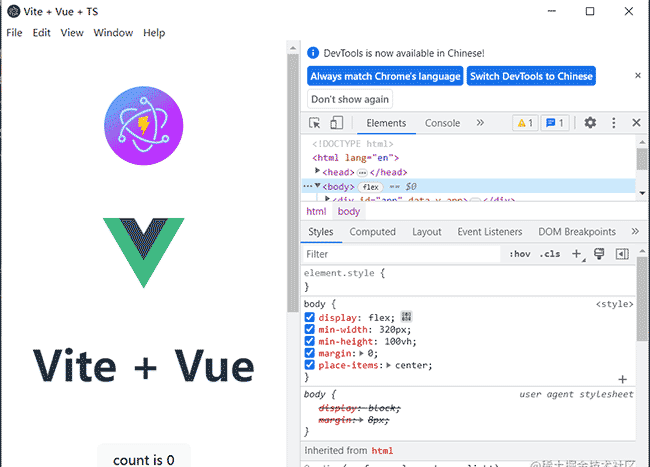Uncheck the min-width property

click(x=309, y=329)
